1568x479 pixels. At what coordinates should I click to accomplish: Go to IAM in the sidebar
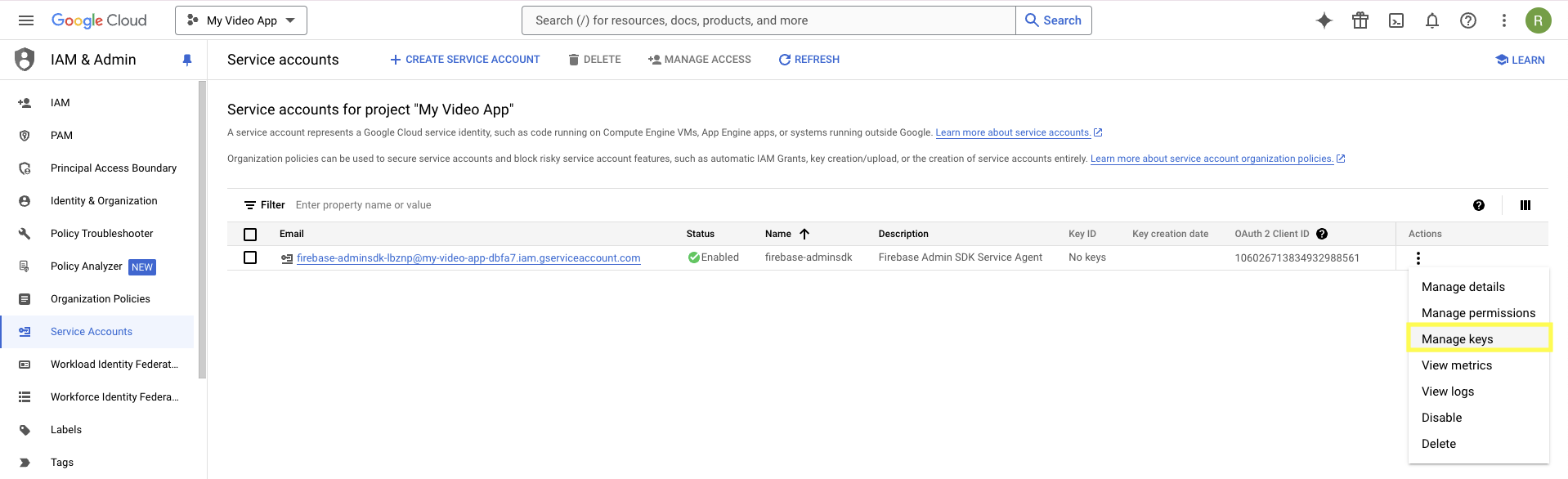pyautogui.click(x=60, y=103)
